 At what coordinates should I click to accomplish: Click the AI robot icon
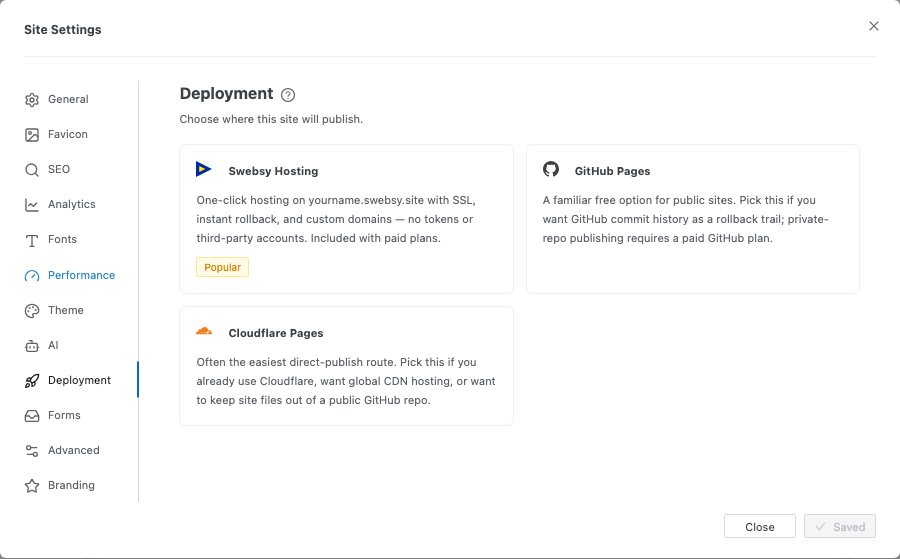[x=32, y=346]
